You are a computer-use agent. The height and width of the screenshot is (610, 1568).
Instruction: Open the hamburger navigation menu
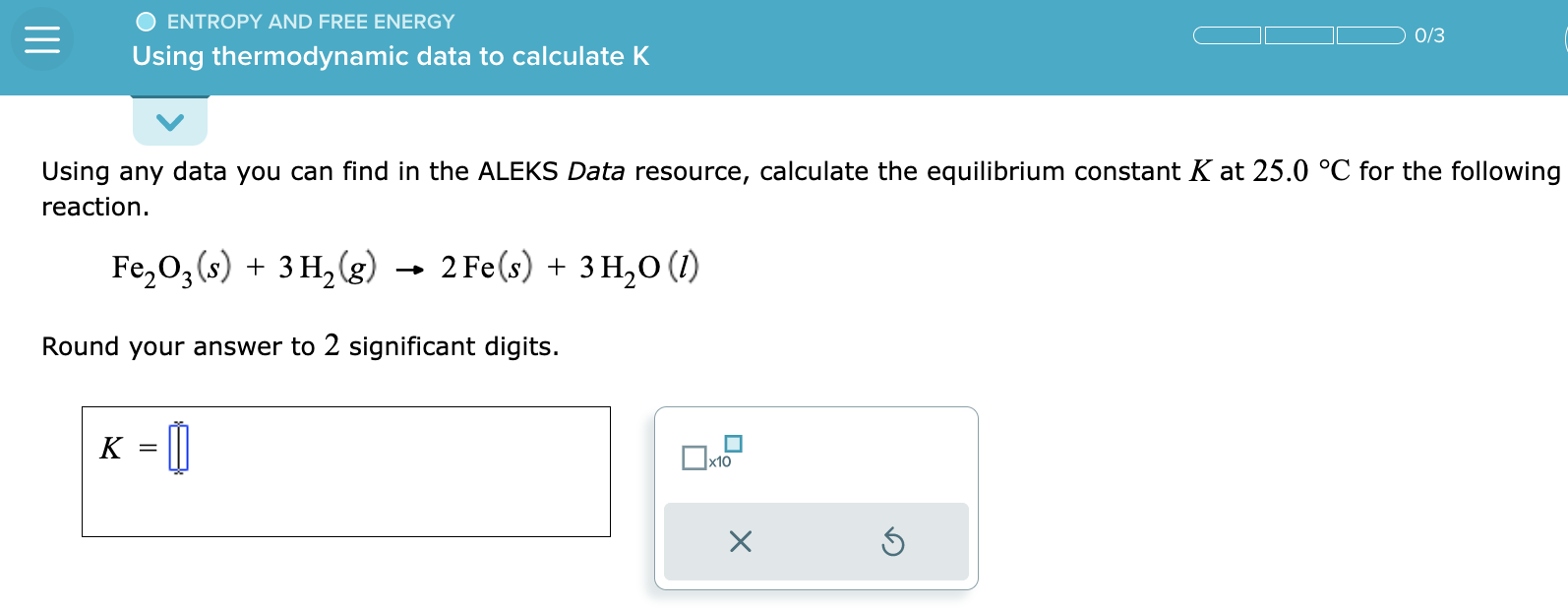pyautogui.click(x=41, y=39)
